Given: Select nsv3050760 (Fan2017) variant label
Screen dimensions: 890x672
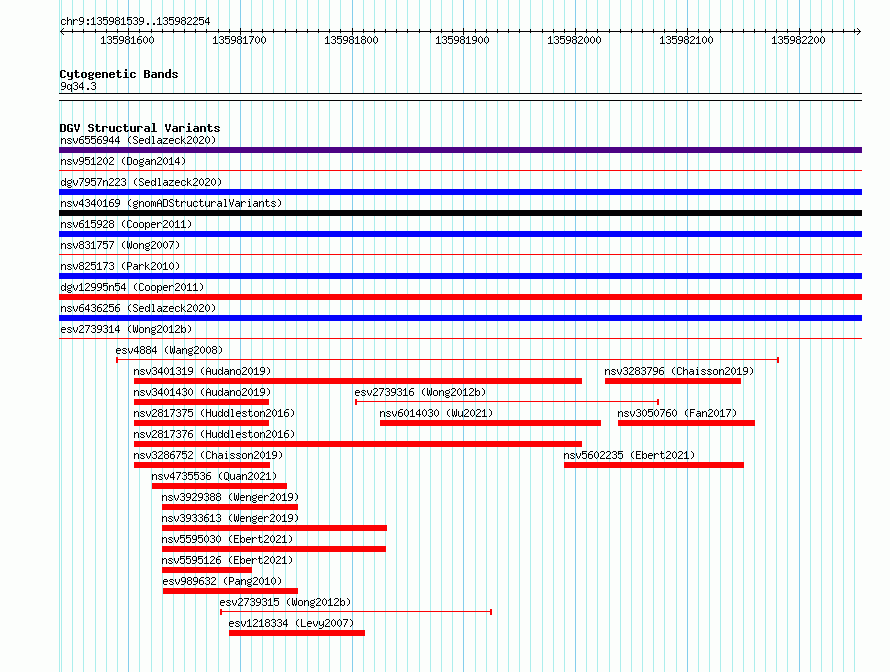Looking at the screenshot, I should coord(677,413).
